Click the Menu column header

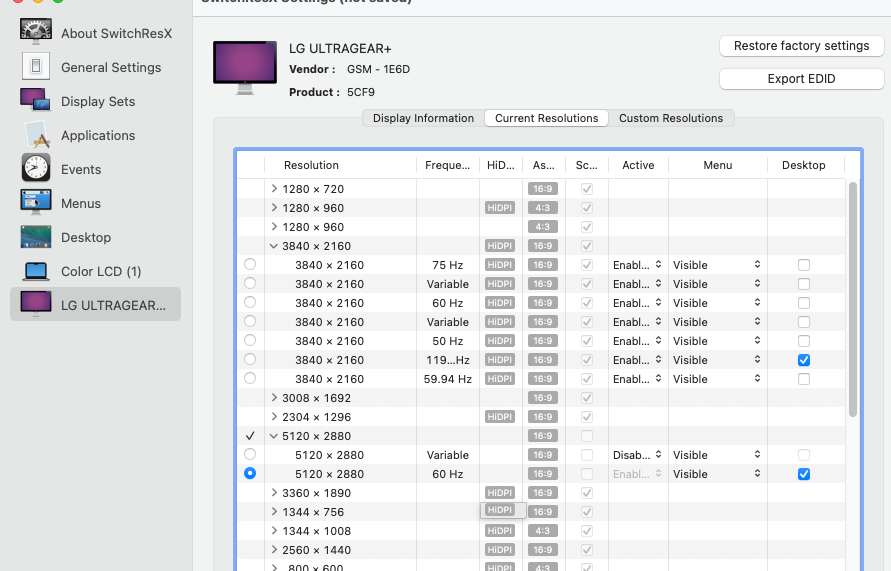click(x=718, y=165)
